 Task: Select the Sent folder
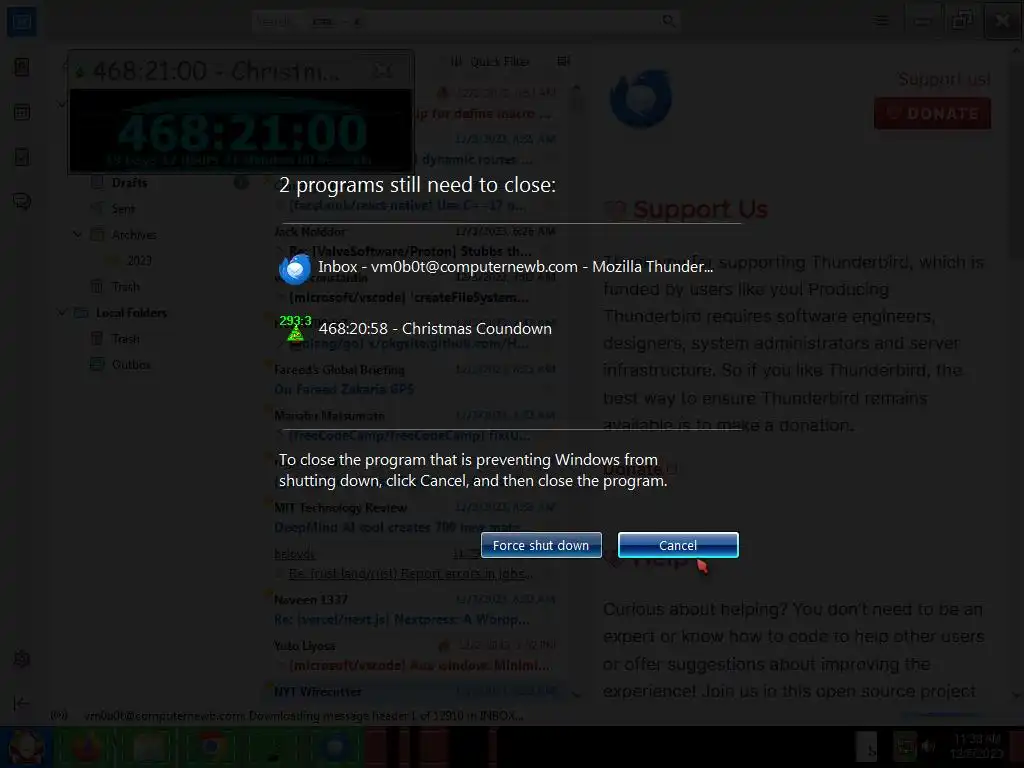(123, 209)
